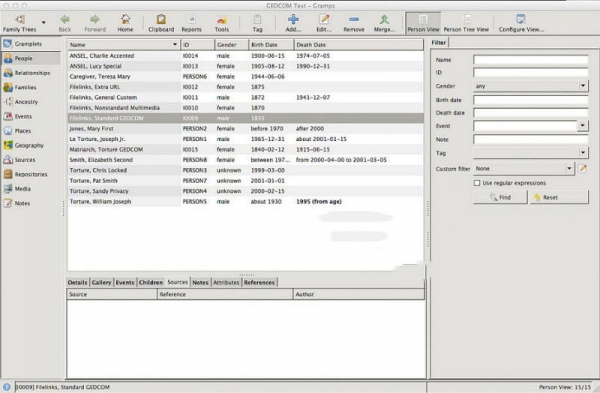Edit the custom filter with pencil icon
Image resolution: width=600 pixels, height=393 pixels.
tap(582, 168)
